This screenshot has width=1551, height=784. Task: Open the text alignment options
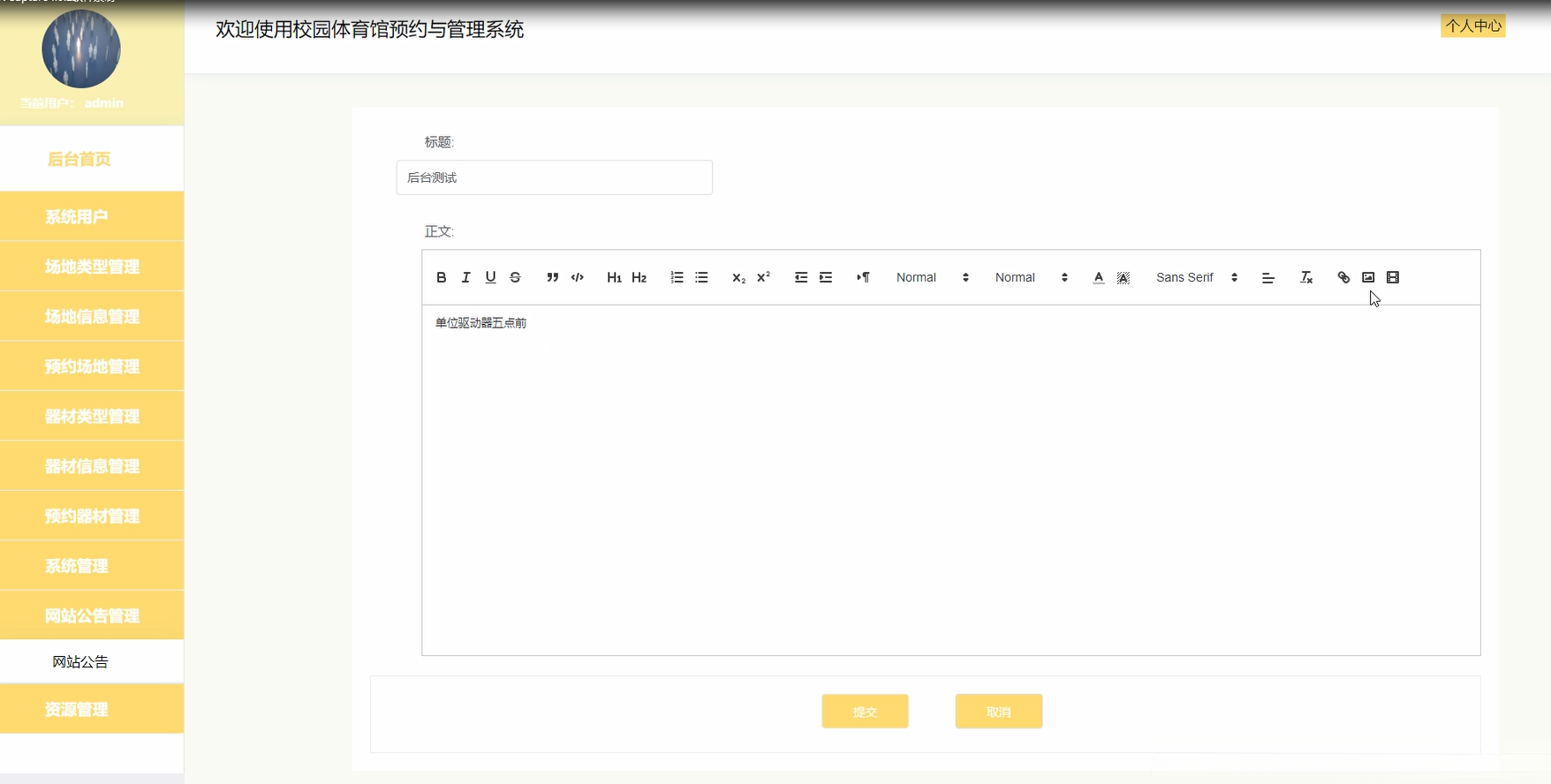tap(1268, 277)
